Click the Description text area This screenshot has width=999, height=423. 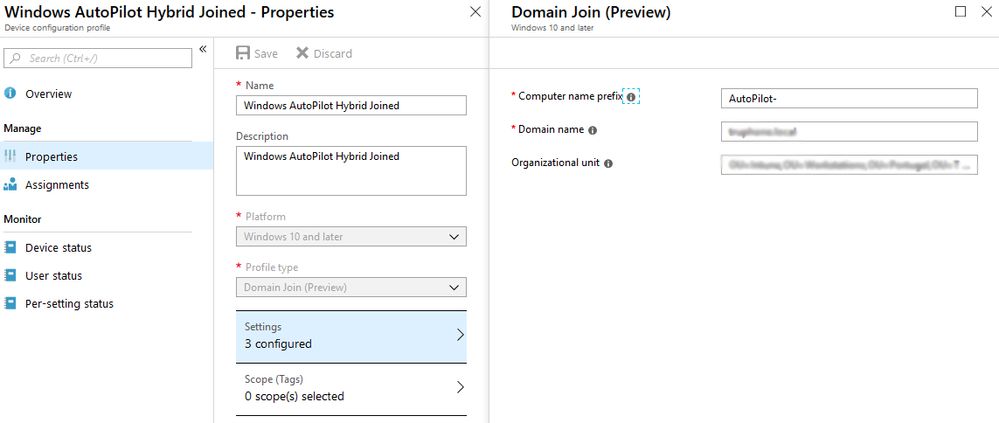(351, 170)
